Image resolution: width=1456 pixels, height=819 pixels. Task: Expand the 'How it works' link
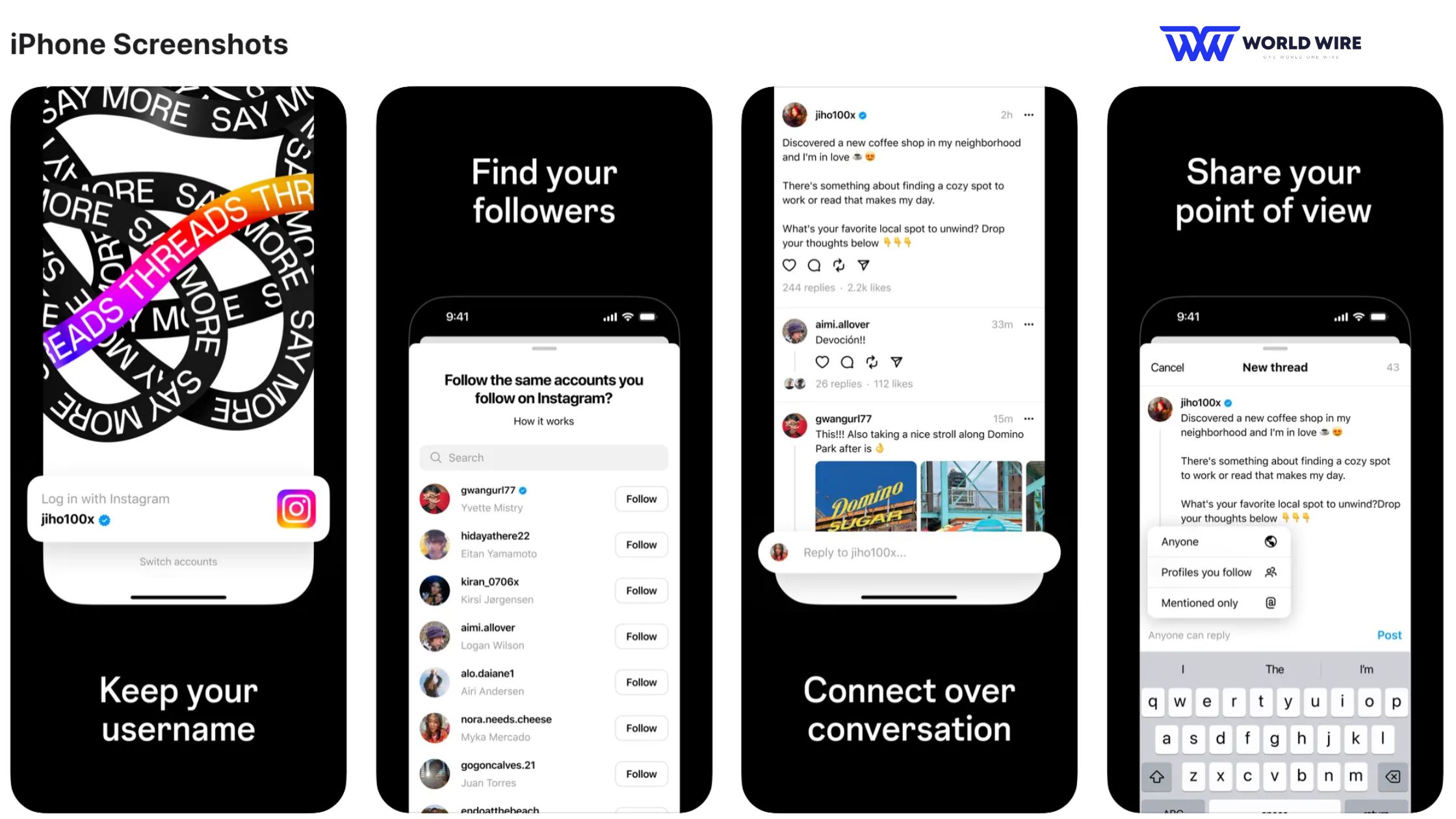click(x=544, y=421)
